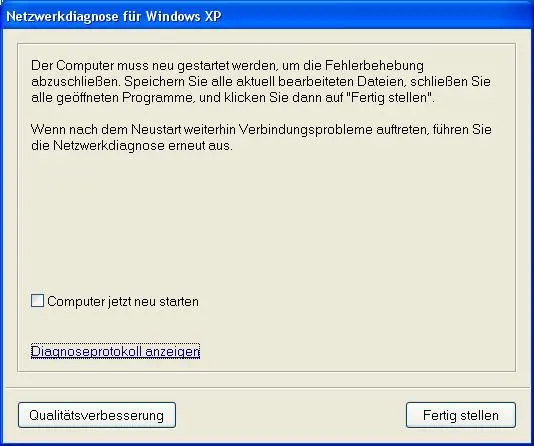Click the Qualitätsverbesserung button
Image resolution: width=534 pixels, height=446 pixels.
[x=97, y=415]
